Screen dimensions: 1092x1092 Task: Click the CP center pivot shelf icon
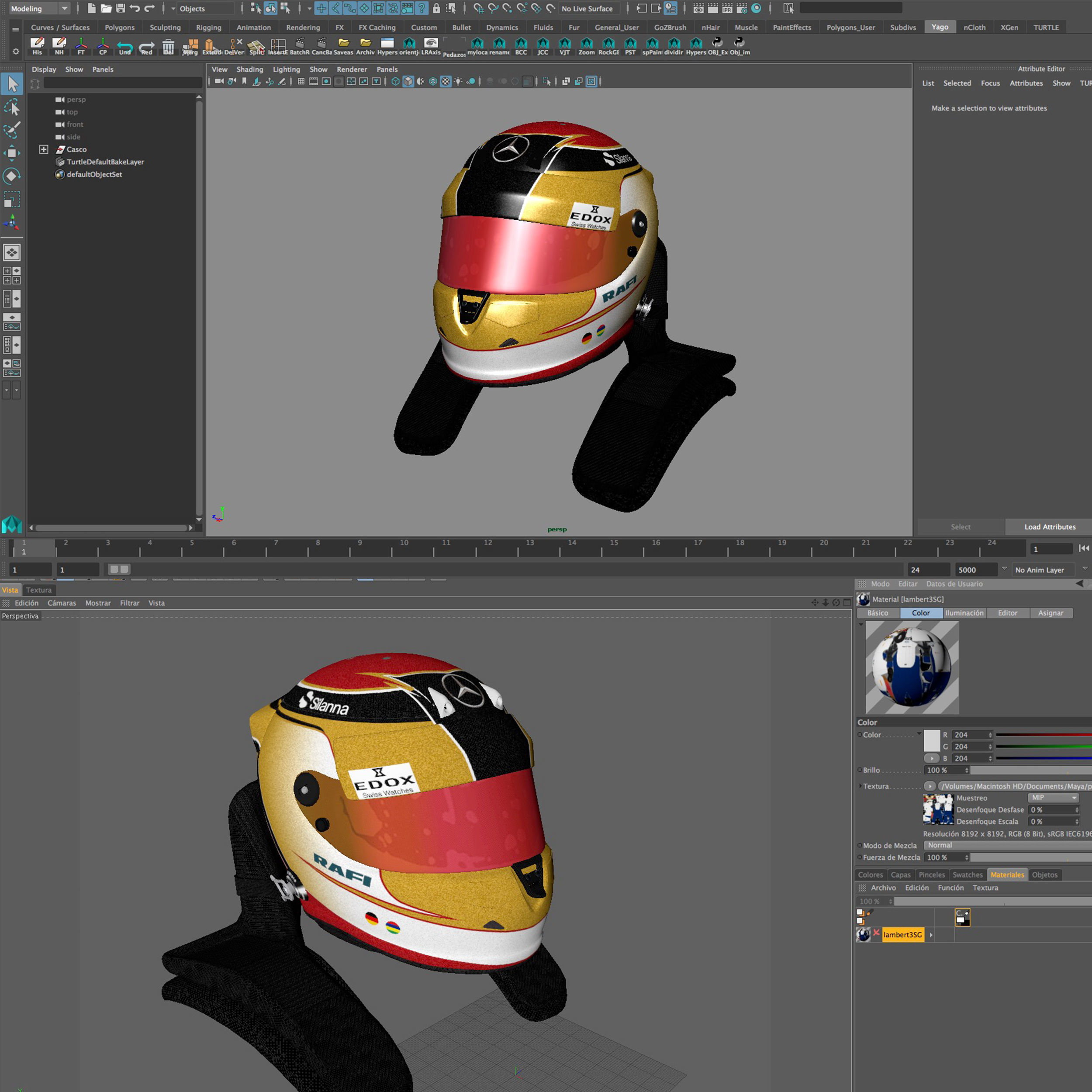[x=103, y=46]
